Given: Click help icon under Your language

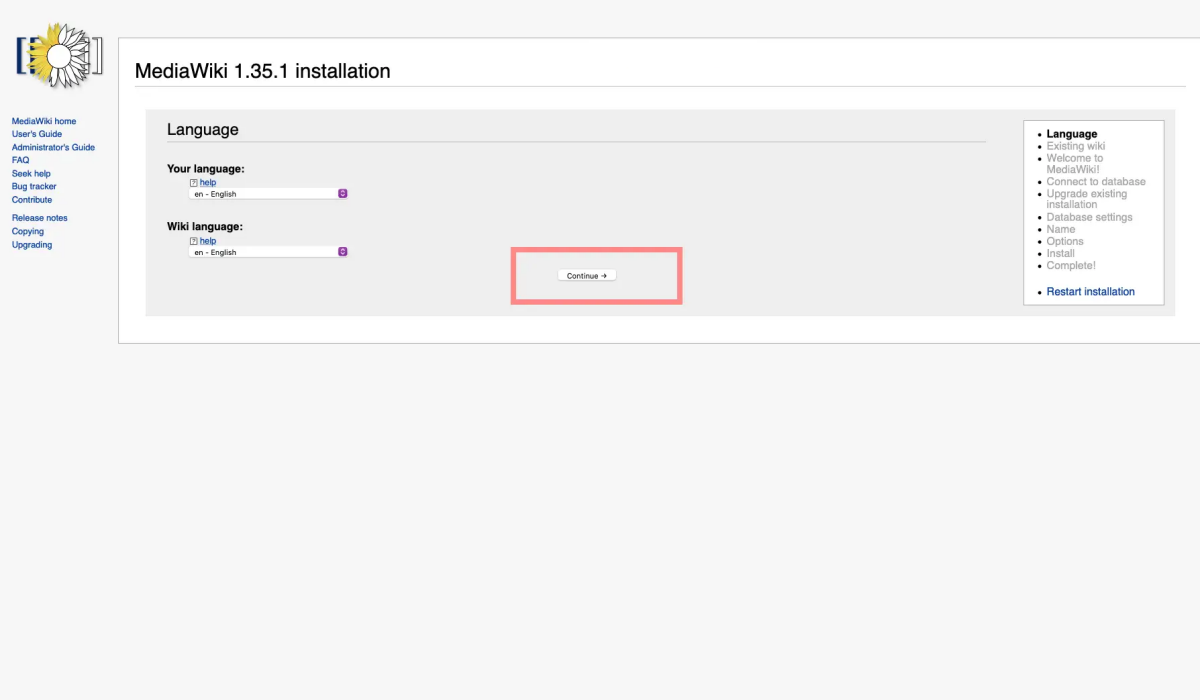Looking at the screenshot, I should tap(193, 183).
